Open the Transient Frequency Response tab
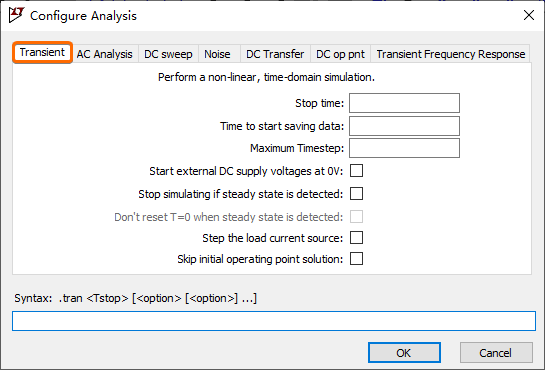This screenshot has height=370, width=545. click(x=450, y=54)
